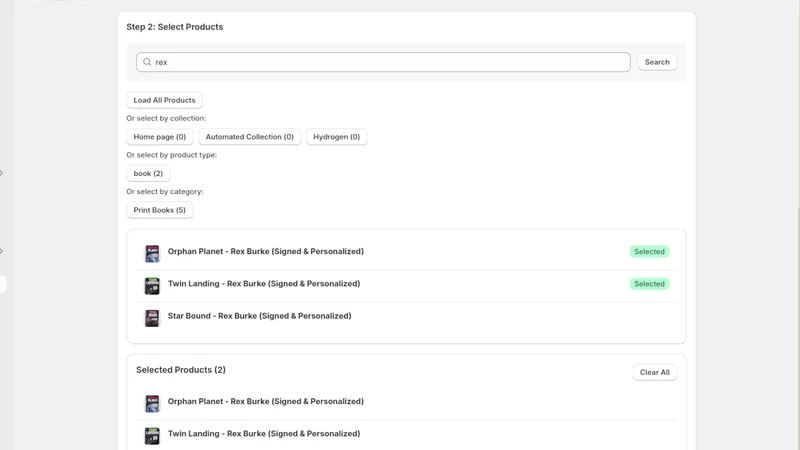The image size is (800, 450).
Task: Click Twin Landing title in search results
Action: click(x=264, y=284)
